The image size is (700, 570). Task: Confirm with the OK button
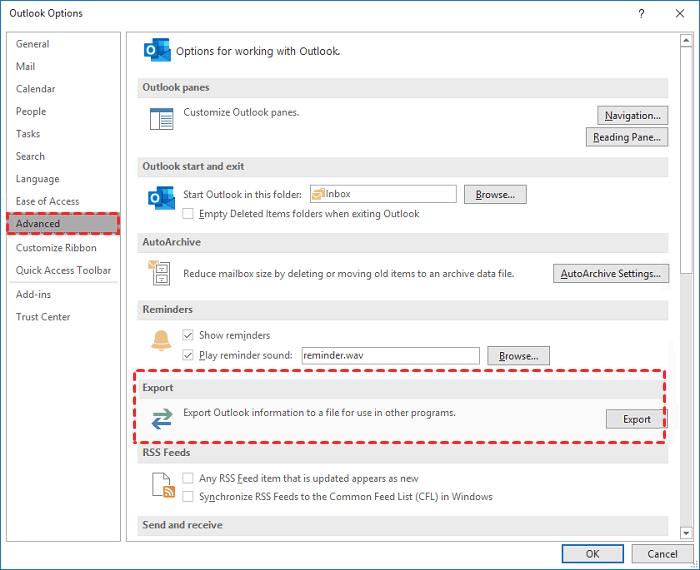tap(592, 554)
